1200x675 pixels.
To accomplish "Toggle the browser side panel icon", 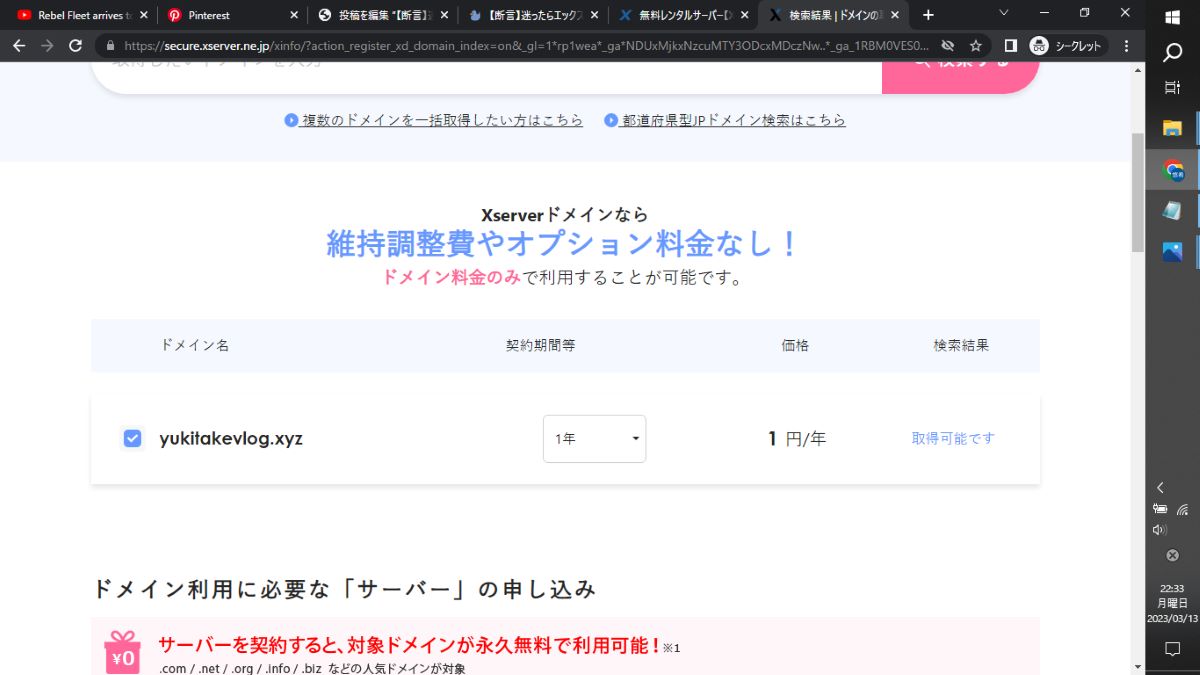I will [1011, 46].
